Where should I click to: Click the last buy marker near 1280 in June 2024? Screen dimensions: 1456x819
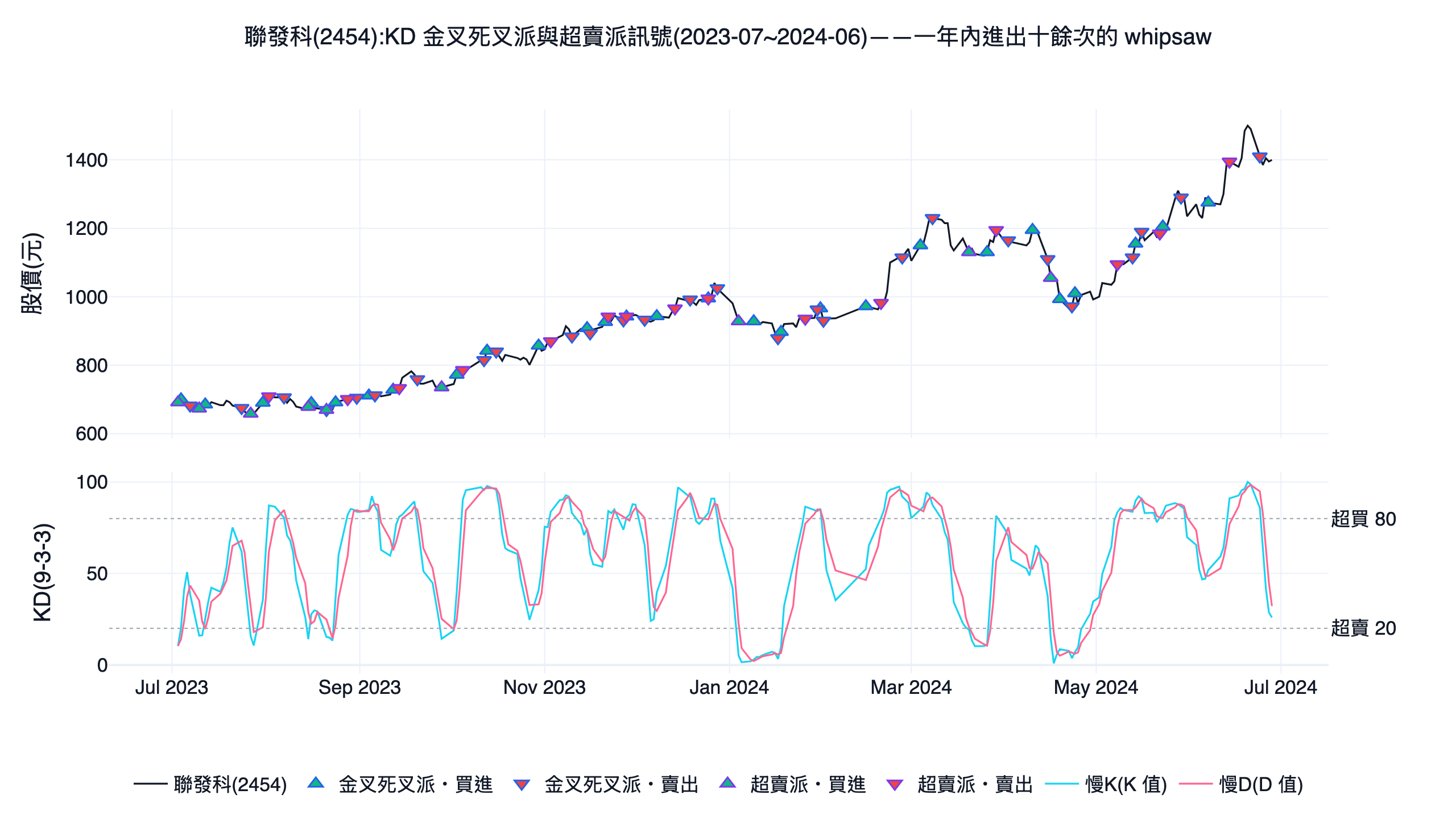click(1209, 201)
